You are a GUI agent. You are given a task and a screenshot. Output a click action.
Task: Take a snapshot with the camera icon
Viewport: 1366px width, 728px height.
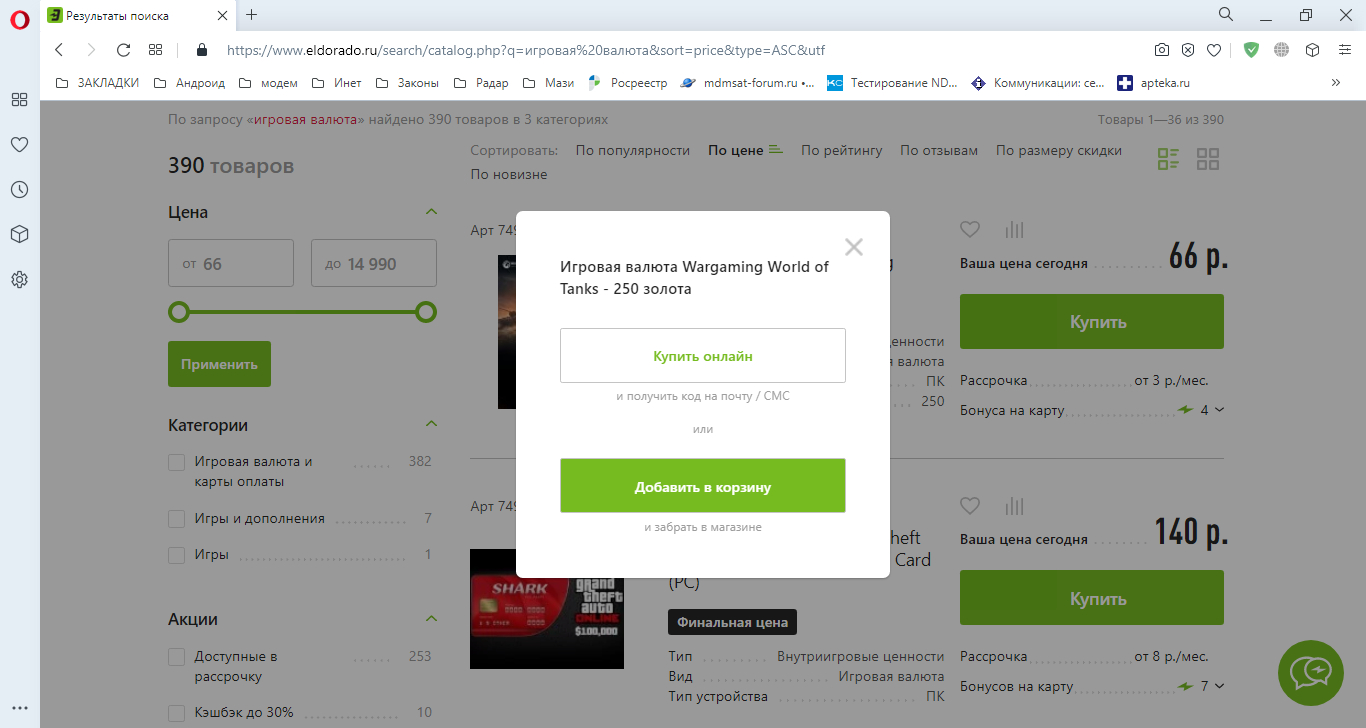click(1162, 50)
